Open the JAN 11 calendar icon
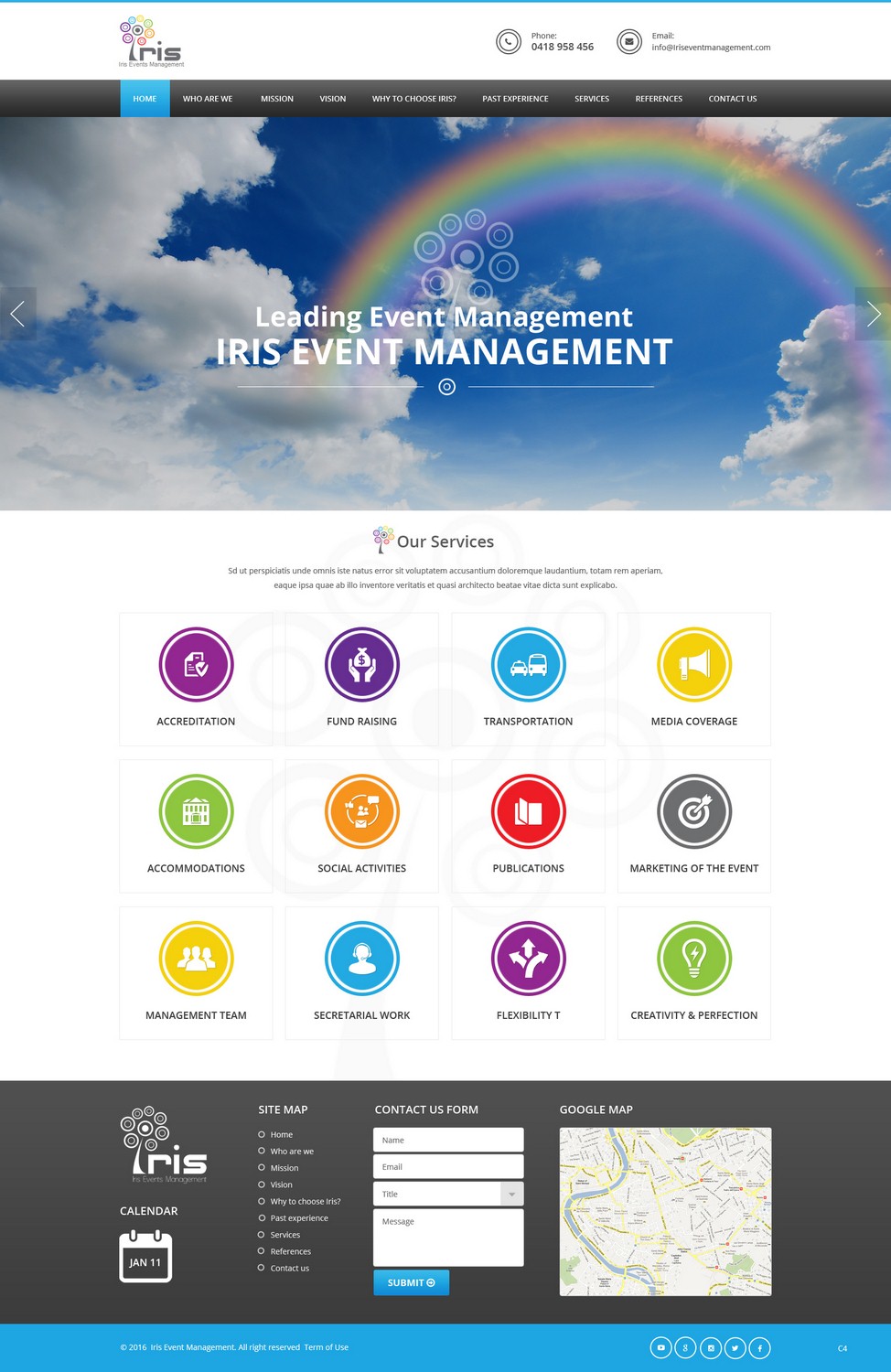Image resolution: width=891 pixels, height=1372 pixels. click(x=145, y=1259)
